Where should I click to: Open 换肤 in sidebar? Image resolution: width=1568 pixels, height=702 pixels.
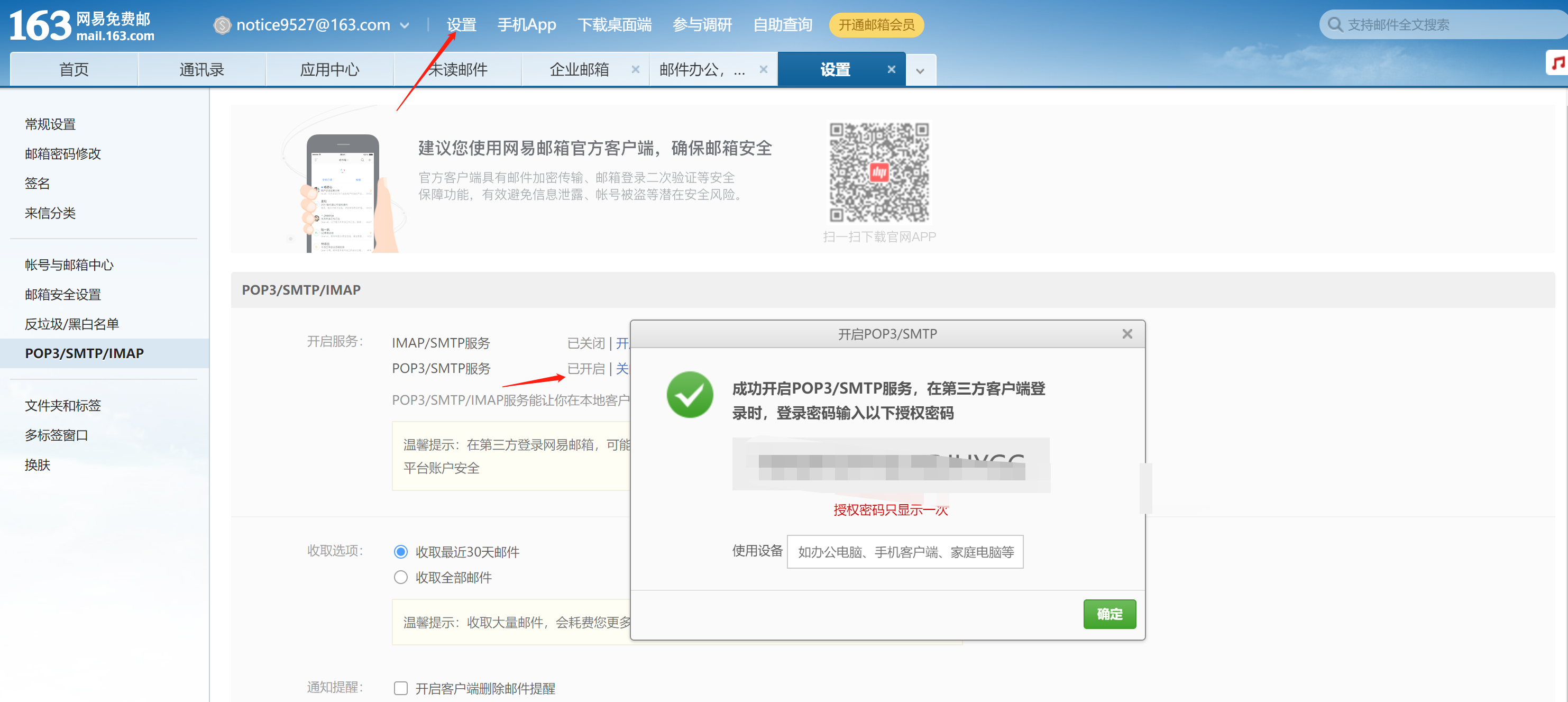pyautogui.click(x=37, y=465)
